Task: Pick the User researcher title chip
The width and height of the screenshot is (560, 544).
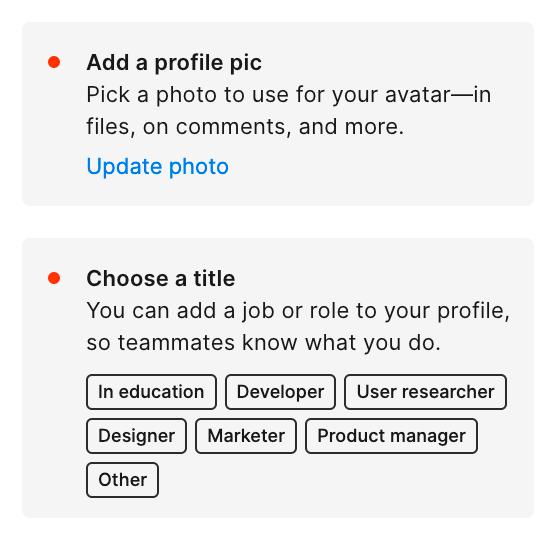Action: [x=425, y=392]
